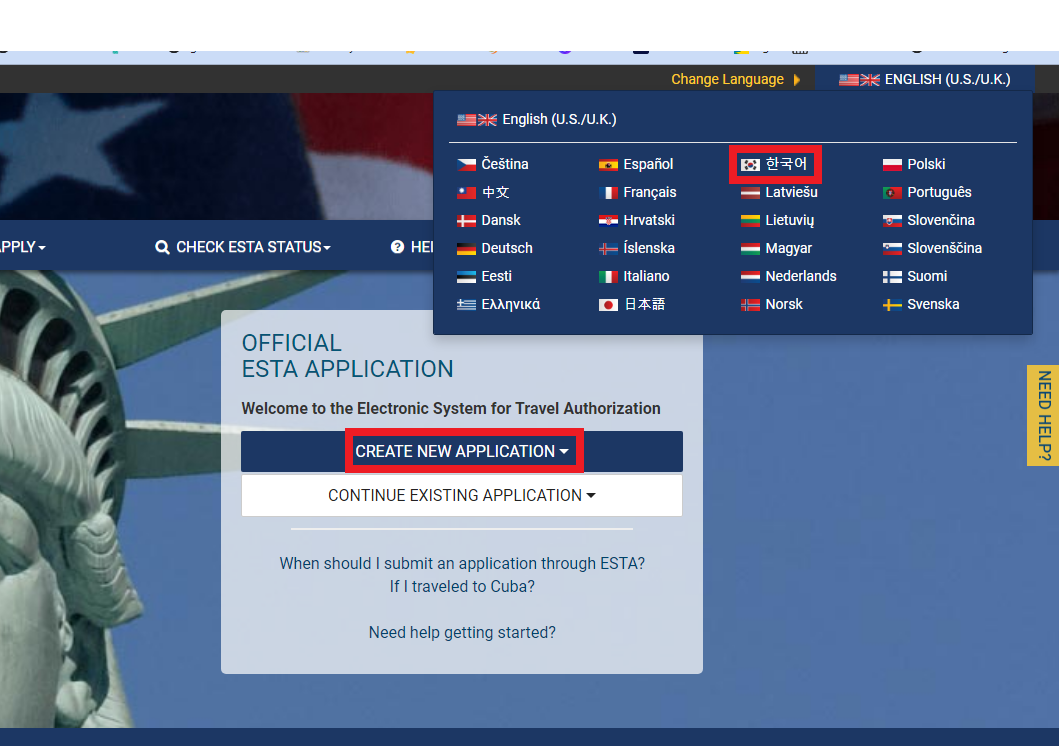This screenshot has width=1059, height=746.
Task: Select Lietuvių language
Action: tap(777, 220)
